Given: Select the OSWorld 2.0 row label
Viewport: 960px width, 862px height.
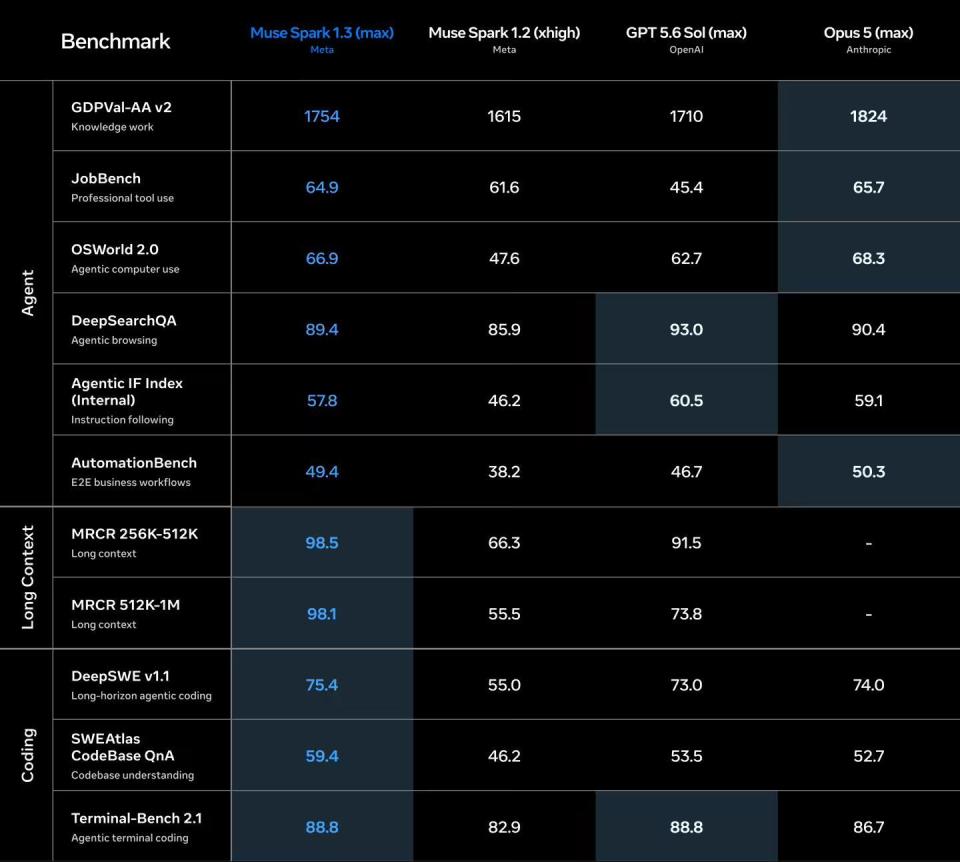Looking at the screenshot, I should coord(114,249).
